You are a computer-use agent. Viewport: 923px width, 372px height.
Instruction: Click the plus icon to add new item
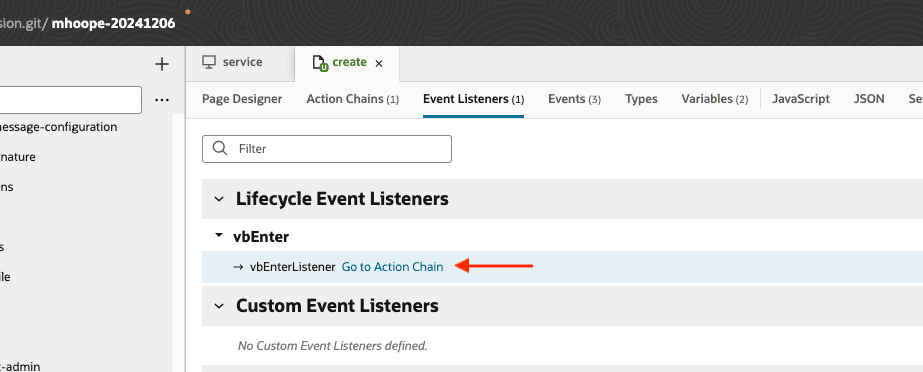pyautogui.click(x=161, y=64)
